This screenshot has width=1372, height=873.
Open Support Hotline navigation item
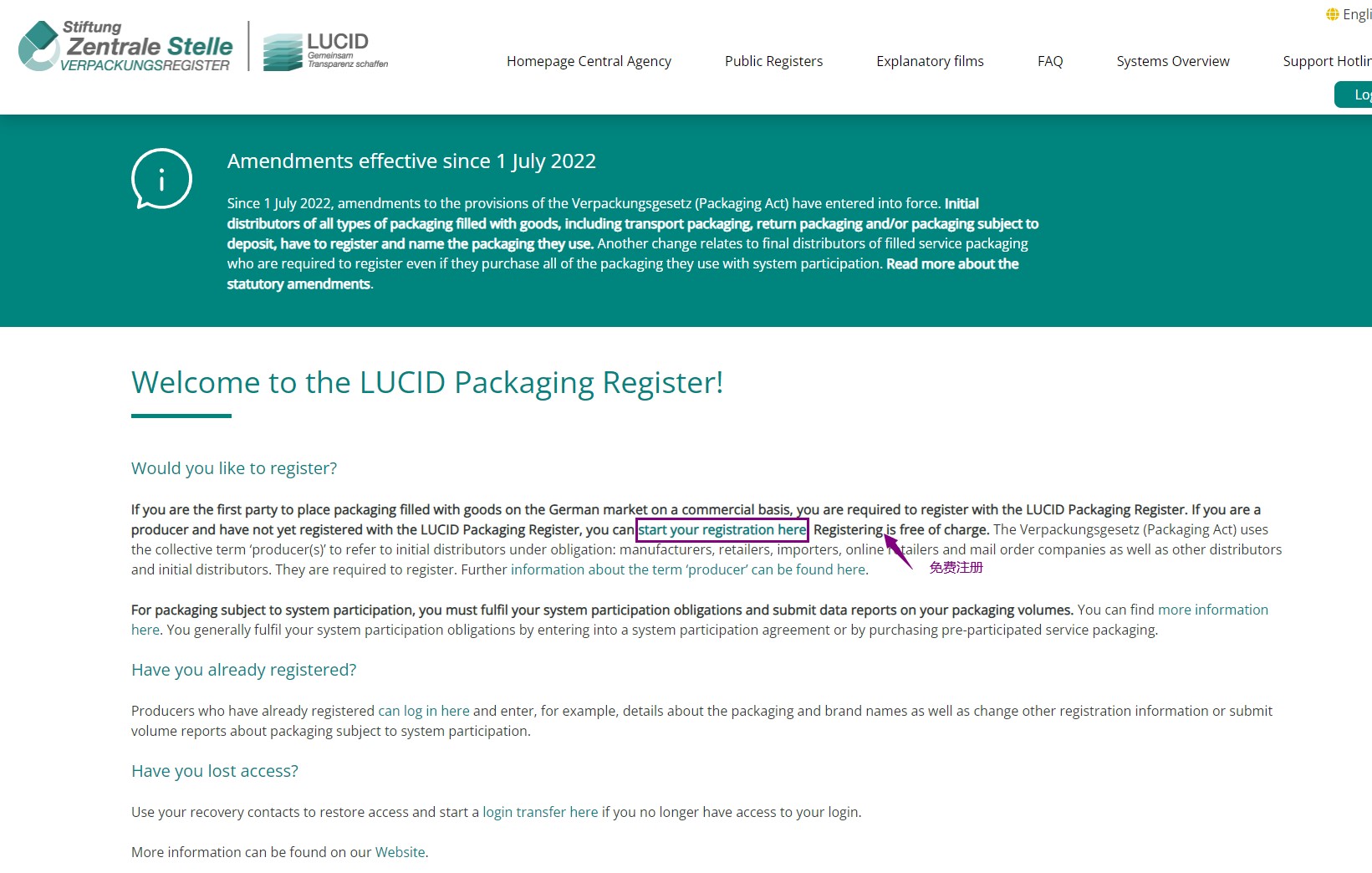(1326, 61)
